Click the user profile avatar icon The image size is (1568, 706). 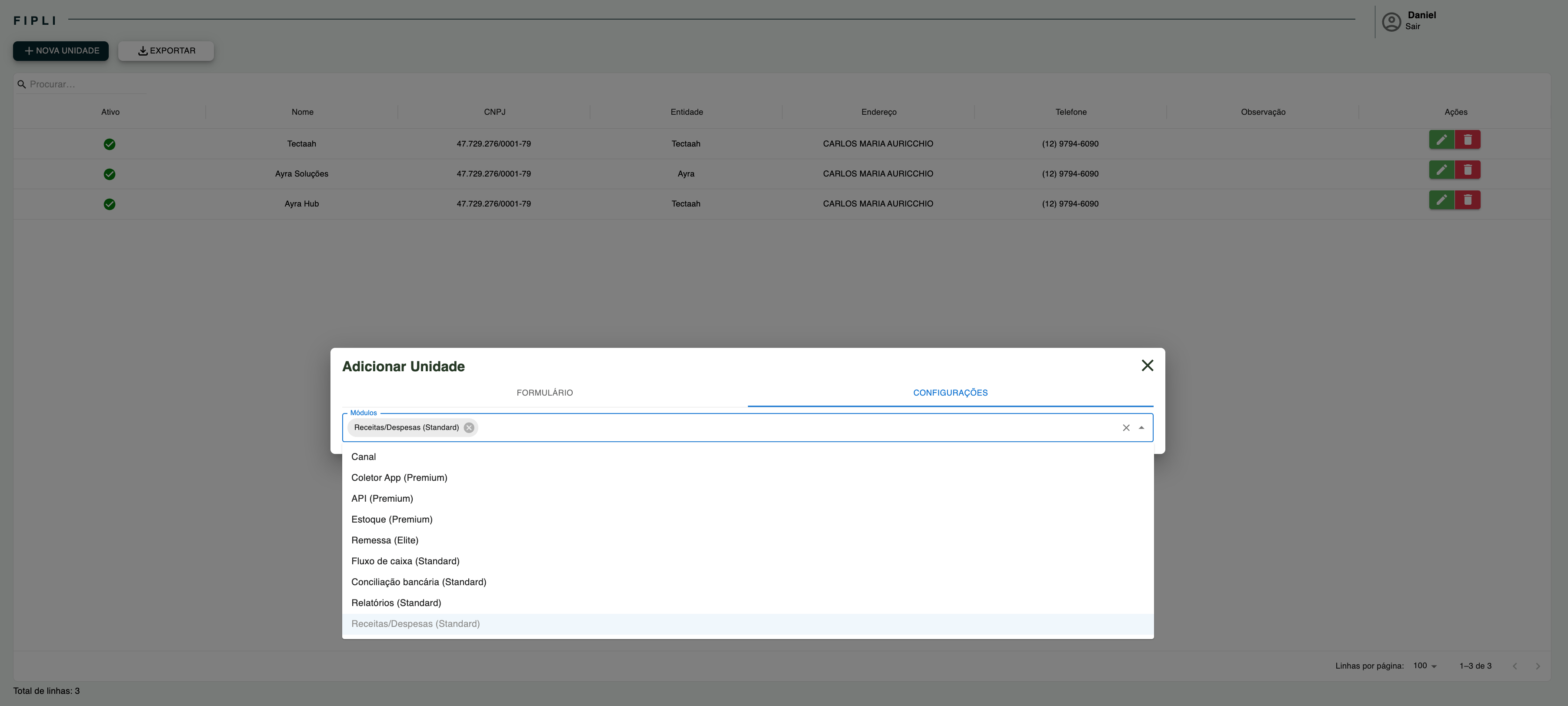pyautogui.click(x=1391, y=22)
